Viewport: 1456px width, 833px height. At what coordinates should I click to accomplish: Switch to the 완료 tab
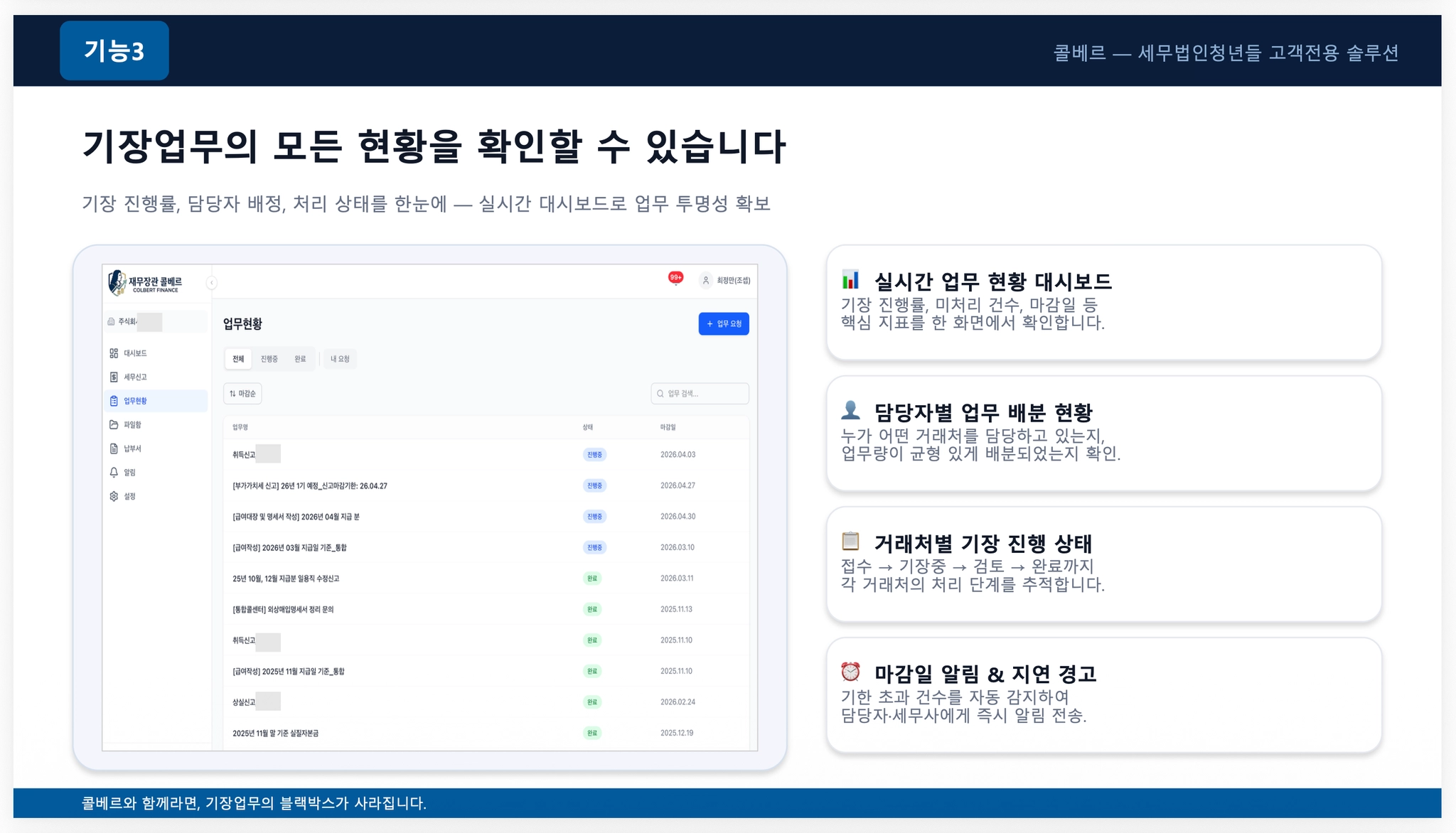[300, 359]
